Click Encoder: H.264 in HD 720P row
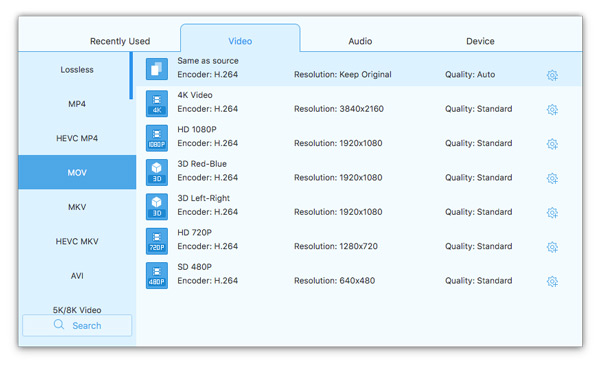 tap(207, 246)
